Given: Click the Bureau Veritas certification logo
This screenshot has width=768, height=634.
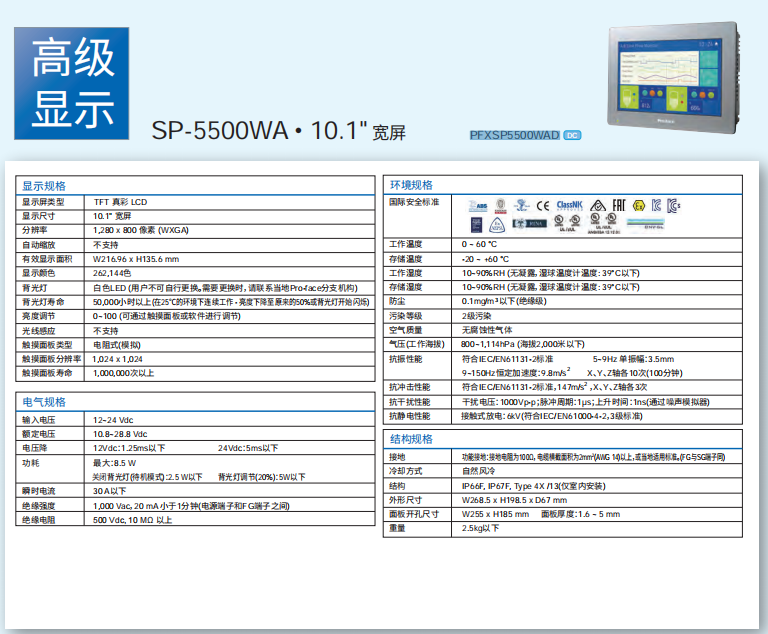Looking at the screenshot, I should click(501, 206).
